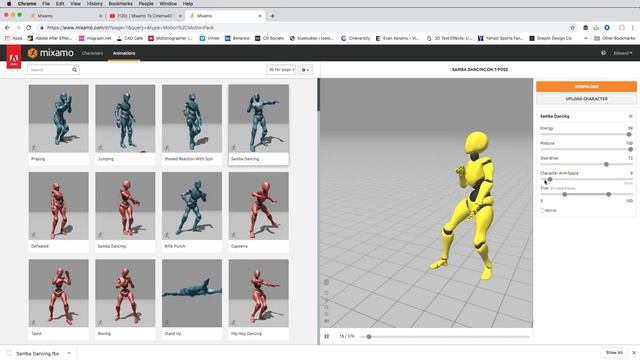
Task: Select the Hip Hop Dancing animation thumbnail
Action: coord(258,293)
